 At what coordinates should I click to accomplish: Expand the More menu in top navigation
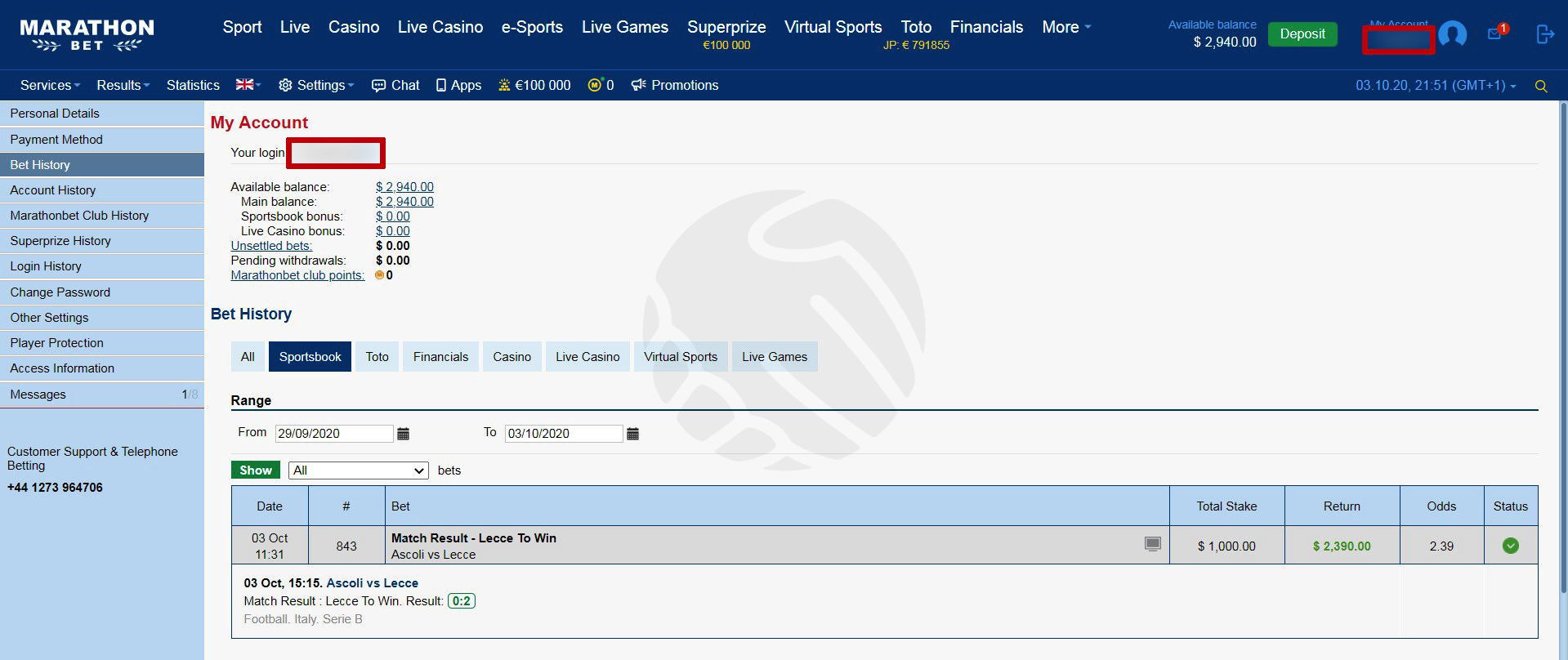pos(1066,27)
